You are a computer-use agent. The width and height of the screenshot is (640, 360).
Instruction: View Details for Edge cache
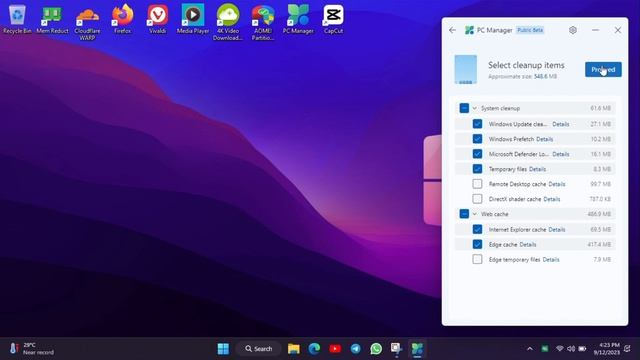[528, 244]
